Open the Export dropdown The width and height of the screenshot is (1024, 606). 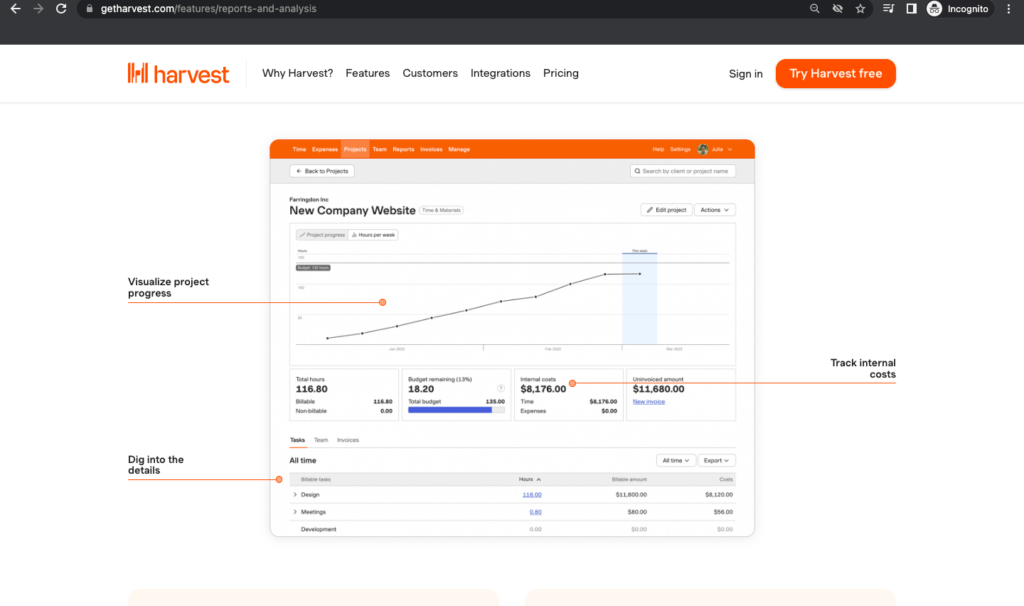point(716,461)
